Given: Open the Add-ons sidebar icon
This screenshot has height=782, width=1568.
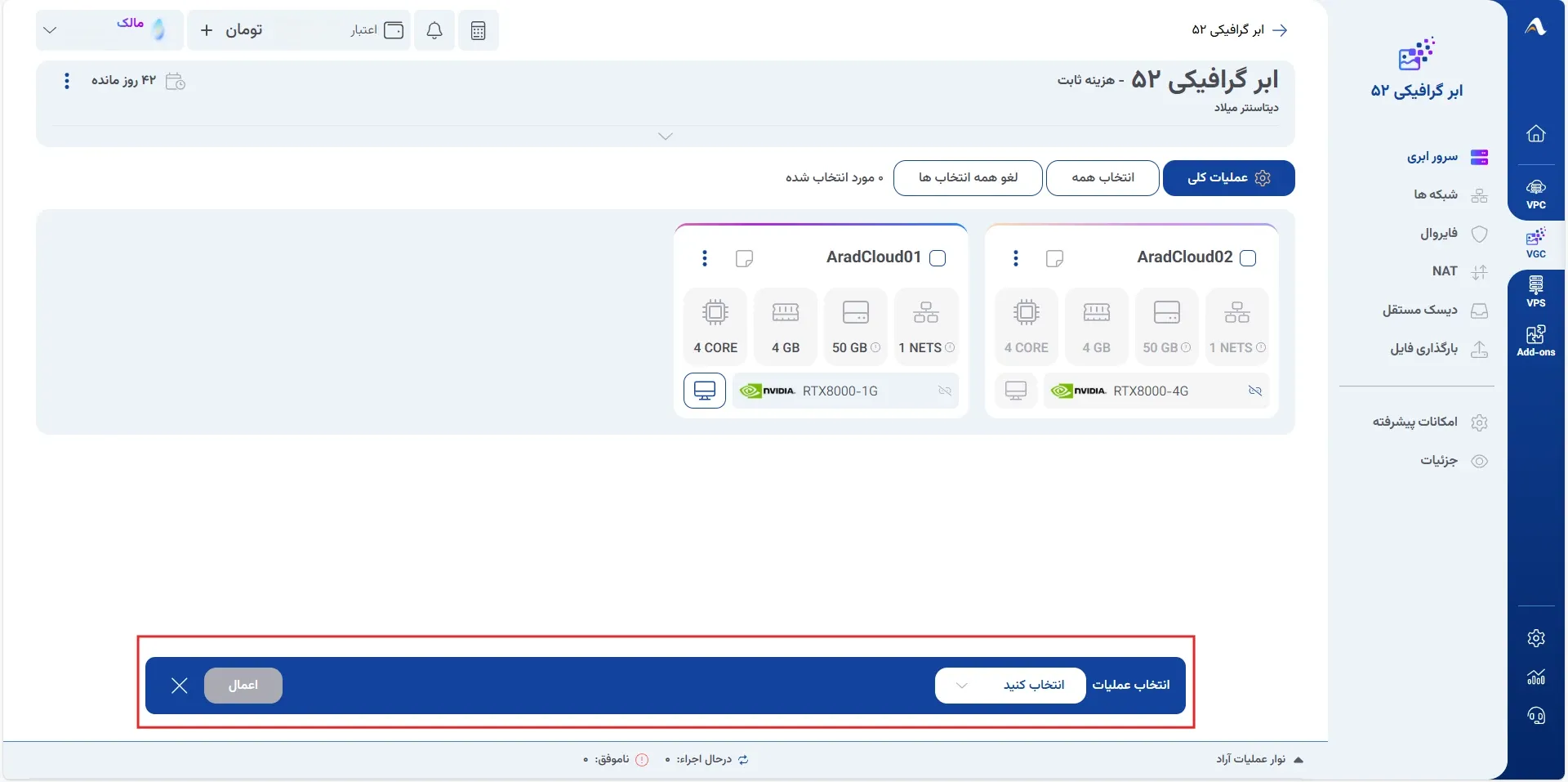Looking at the screenshot, I should coord(1536,341).
